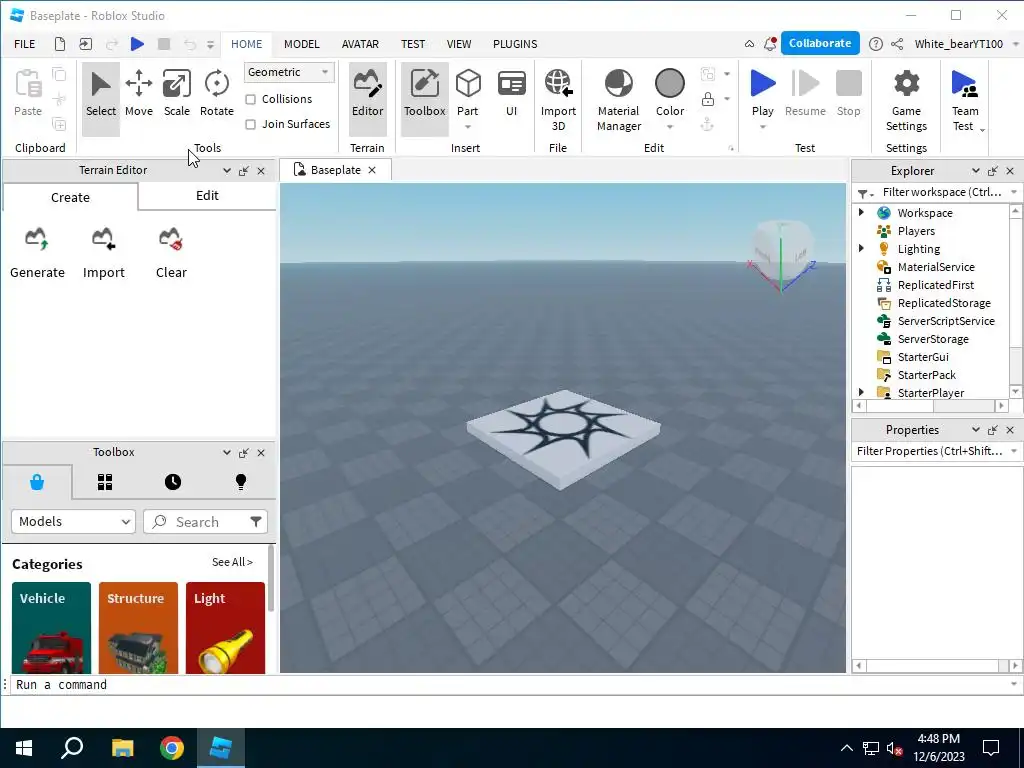This screenshot has height=768, width=1024.
Task: Switch to the AVATAR ribbon tab
Action: 360,44
